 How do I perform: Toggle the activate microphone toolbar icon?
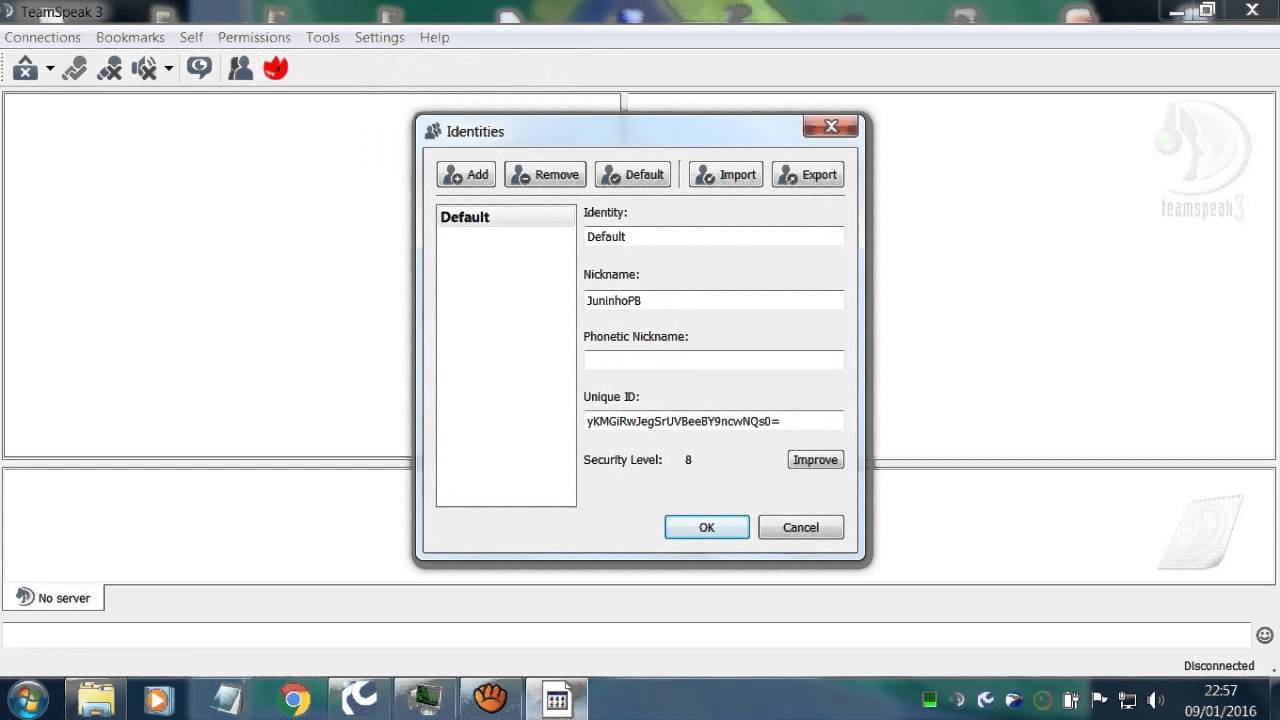[75, 68]
